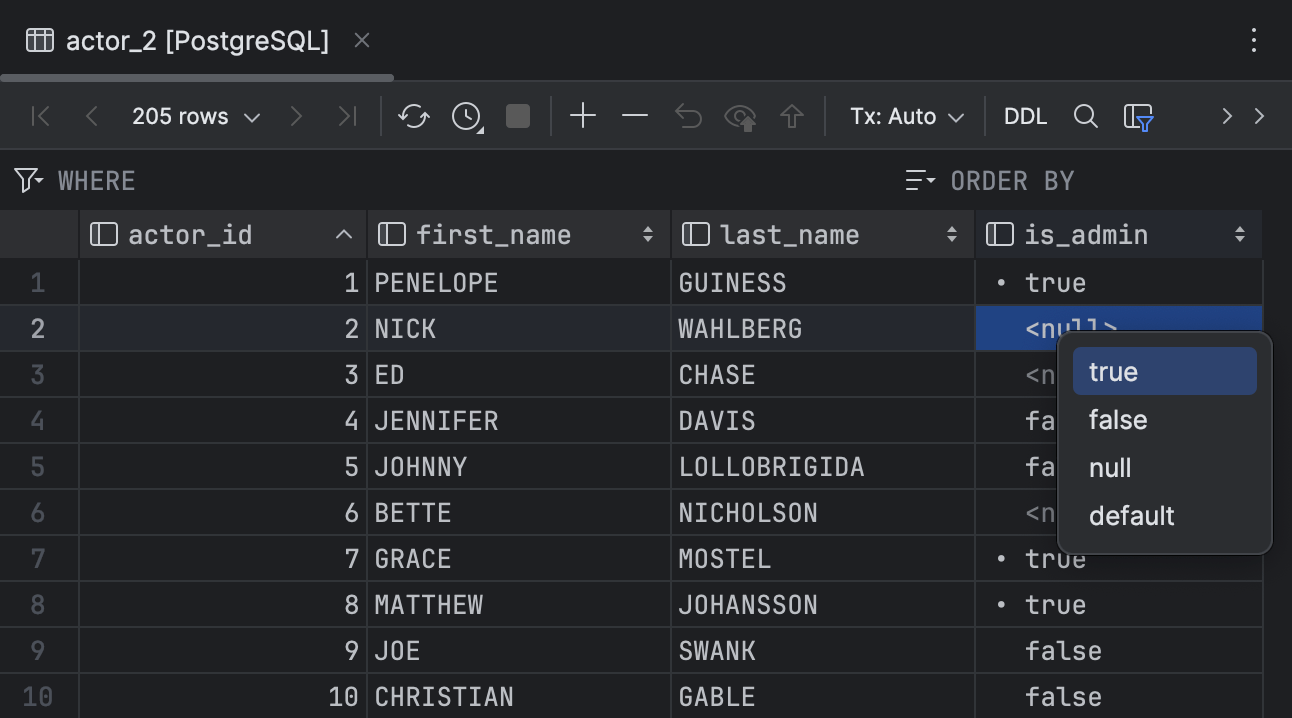Open search in the data grid
This screenshot has width=1292, height=718.
[1086, 116]
